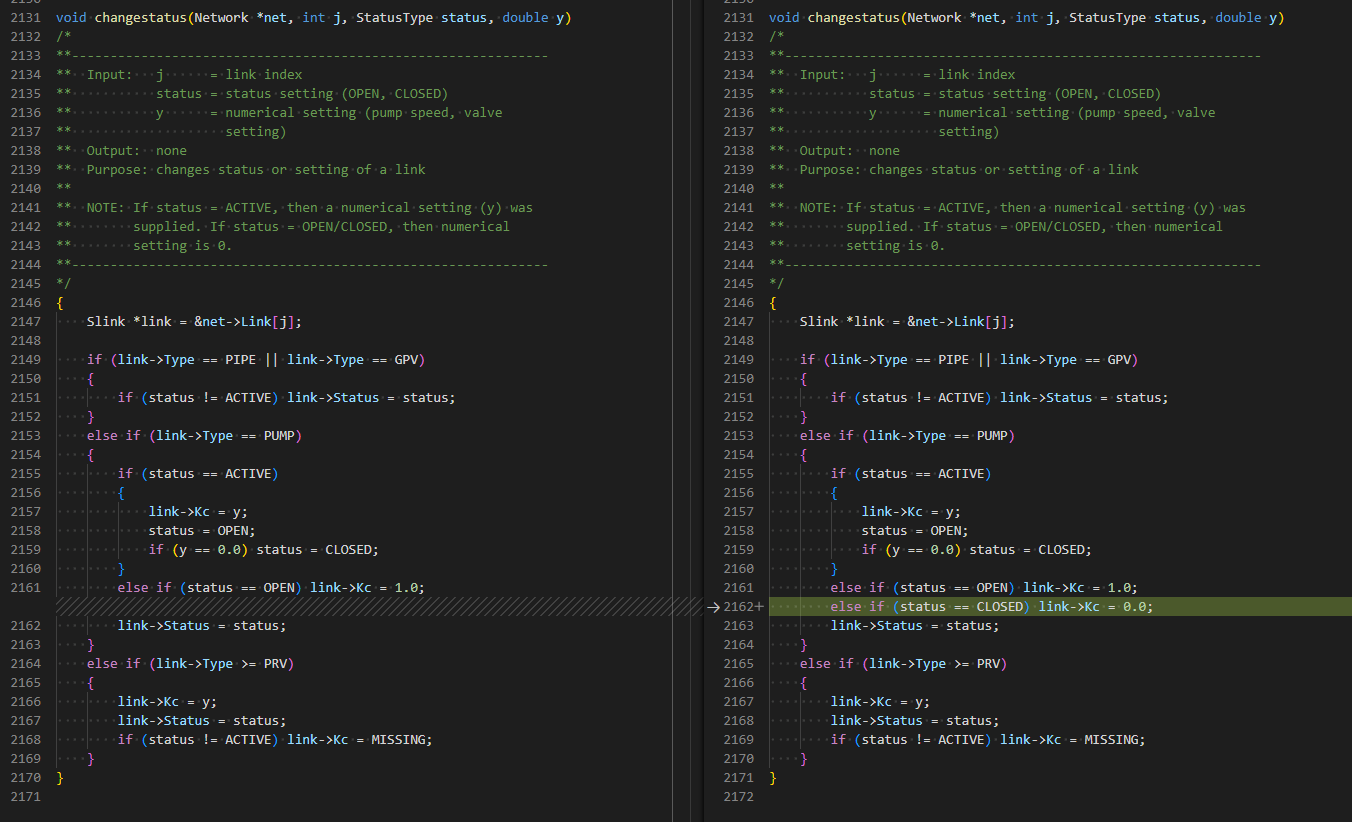Click line number 2131 in left pane
1352x822 pixels.
coord(25,18)
